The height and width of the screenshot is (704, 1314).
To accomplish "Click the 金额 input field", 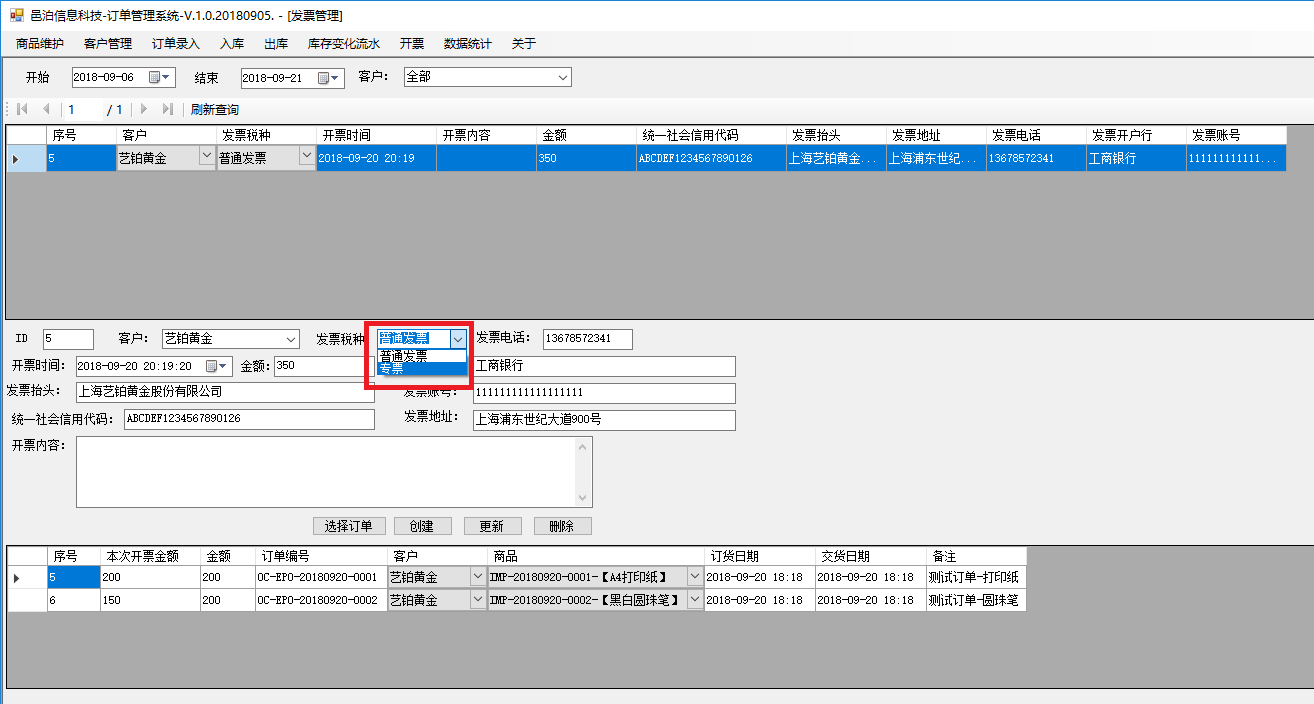I will (x=323, y=366).
